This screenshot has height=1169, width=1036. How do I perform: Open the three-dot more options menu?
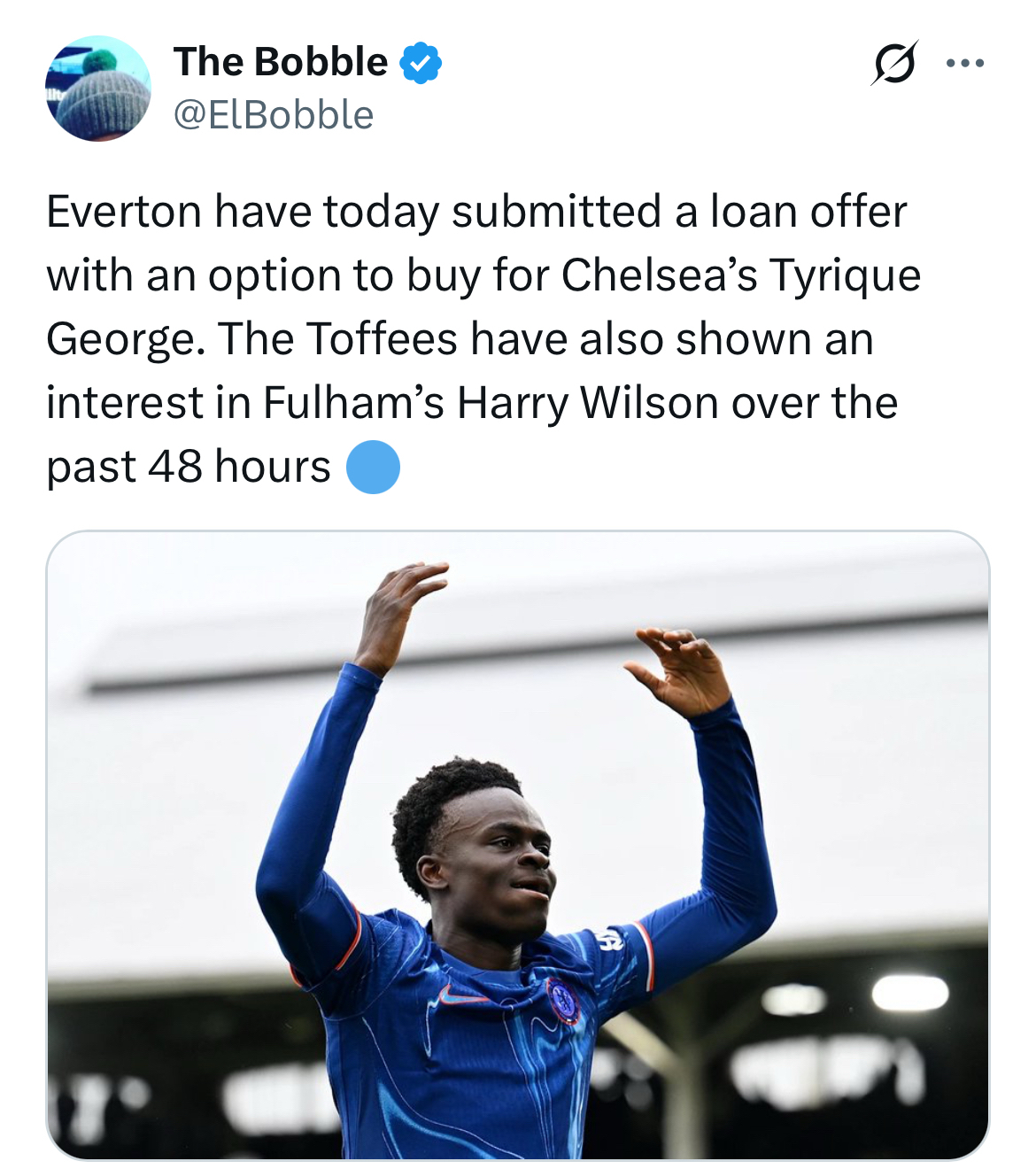tap(964, 64)
